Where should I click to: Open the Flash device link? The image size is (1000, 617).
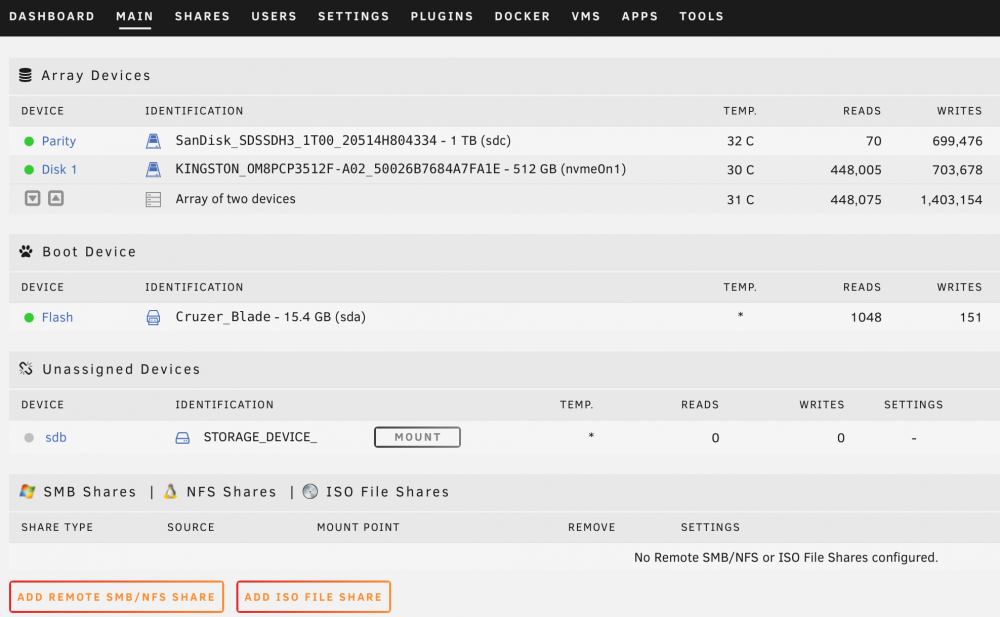tap(57, 317)
